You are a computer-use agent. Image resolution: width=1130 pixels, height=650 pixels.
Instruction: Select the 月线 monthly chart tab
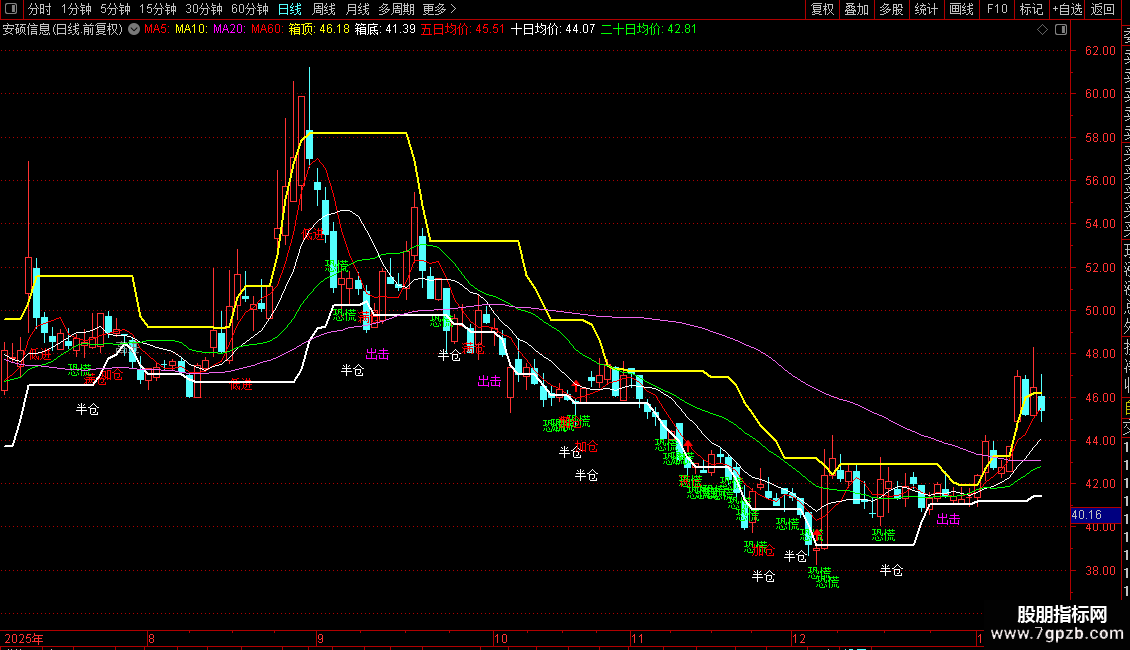click(357, 10)
